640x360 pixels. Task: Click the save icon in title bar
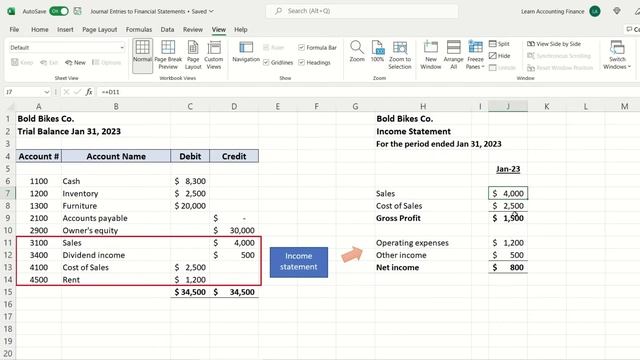tap(78, 11)
